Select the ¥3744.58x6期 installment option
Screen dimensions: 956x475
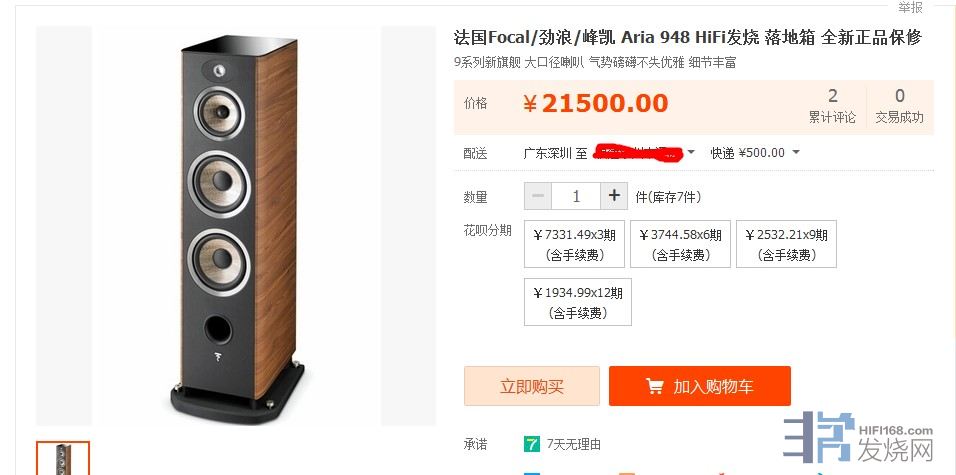(x=680, y=244)
